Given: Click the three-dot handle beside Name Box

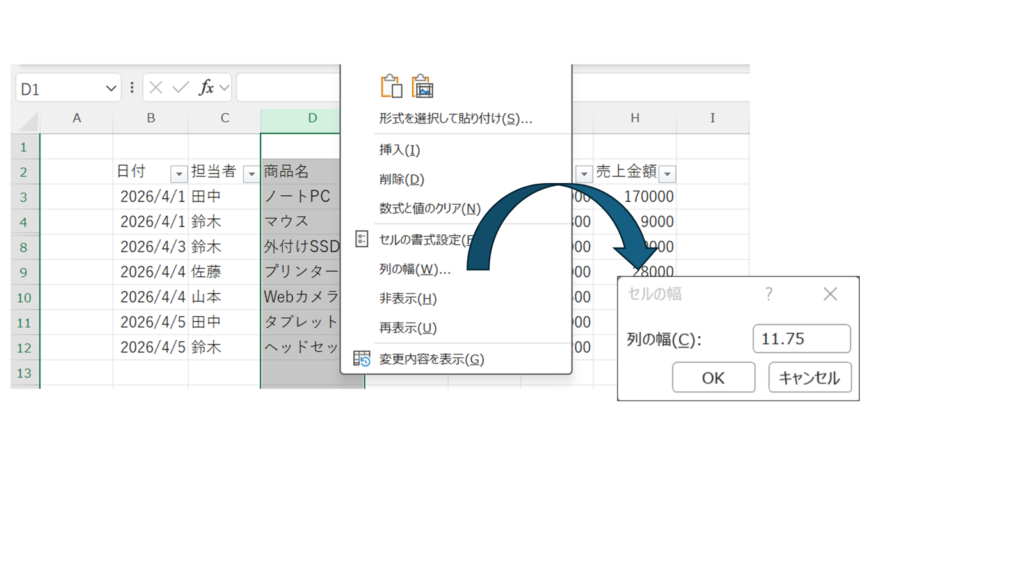Looking at the screenshot, I should pos(132,88).
